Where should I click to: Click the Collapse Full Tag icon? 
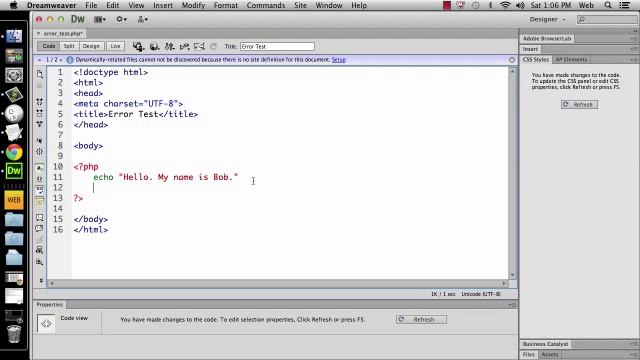40,102
